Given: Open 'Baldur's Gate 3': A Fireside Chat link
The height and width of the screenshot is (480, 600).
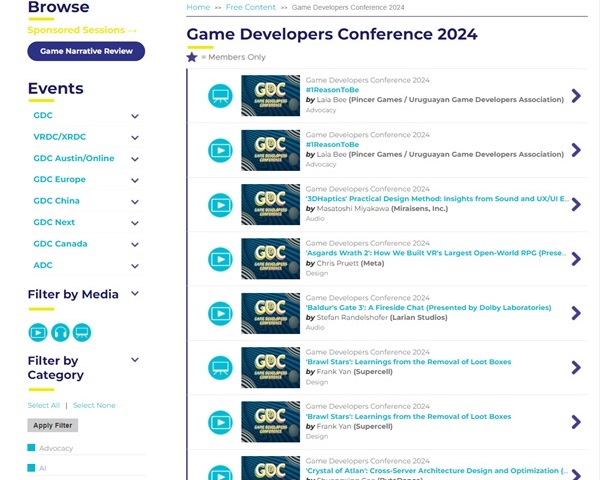Looking at the screenshot, I should pos(428,307).
